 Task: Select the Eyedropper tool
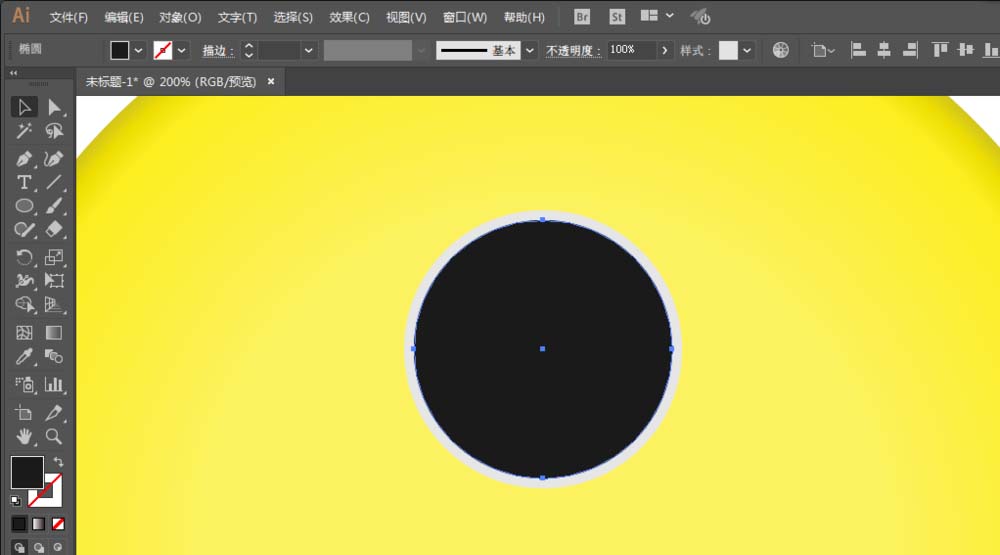[24, 357]
